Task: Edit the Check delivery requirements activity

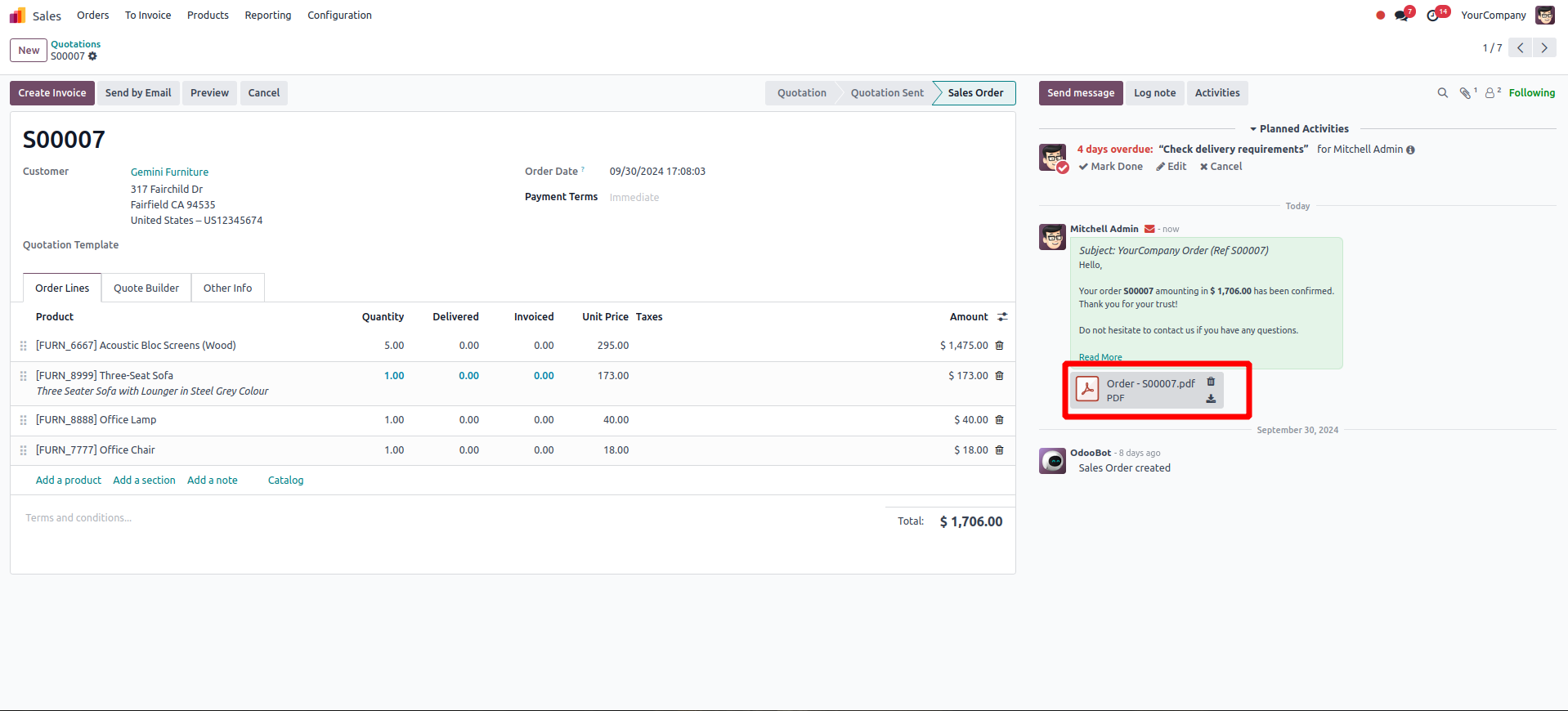Action: (x=1171, y=167)
